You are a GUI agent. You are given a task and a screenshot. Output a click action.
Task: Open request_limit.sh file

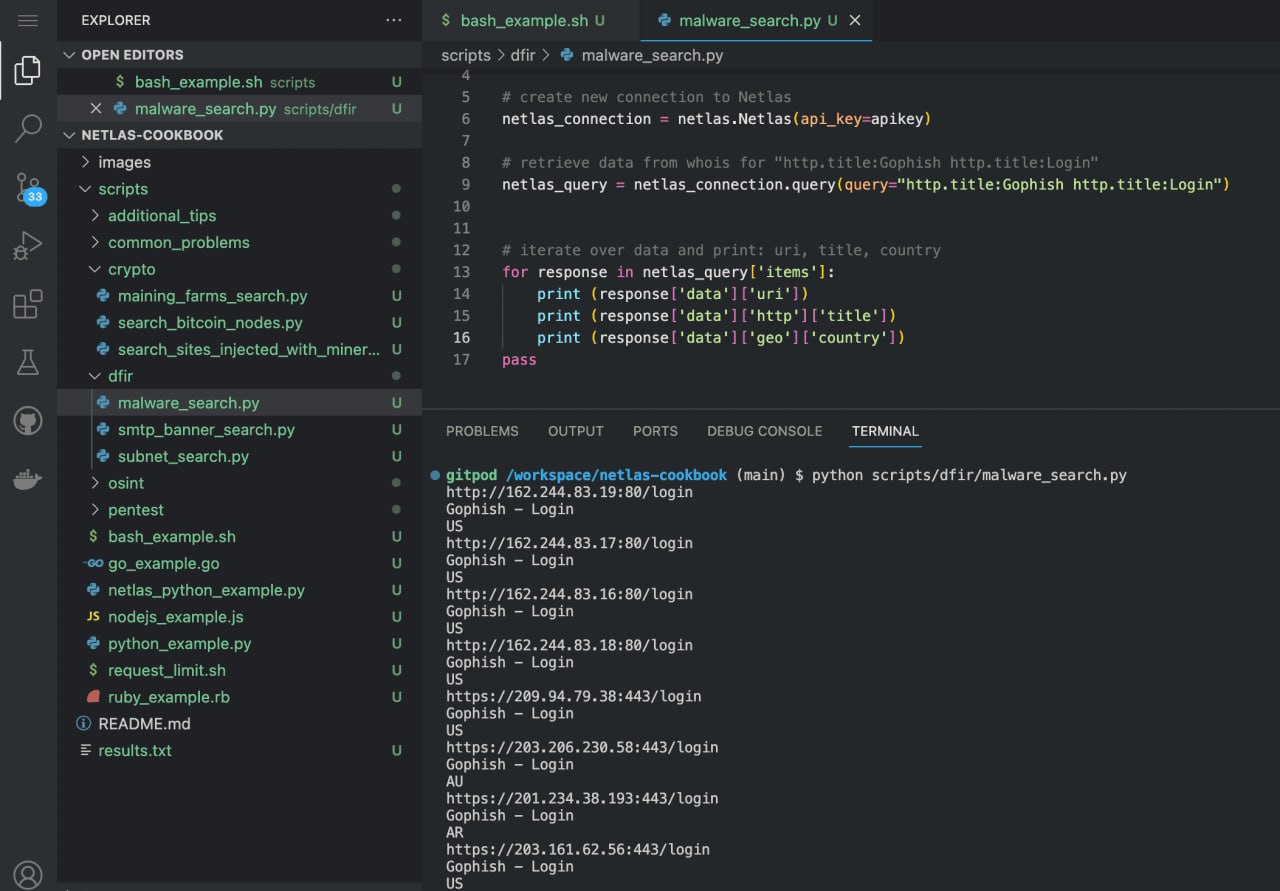point(239,670)
